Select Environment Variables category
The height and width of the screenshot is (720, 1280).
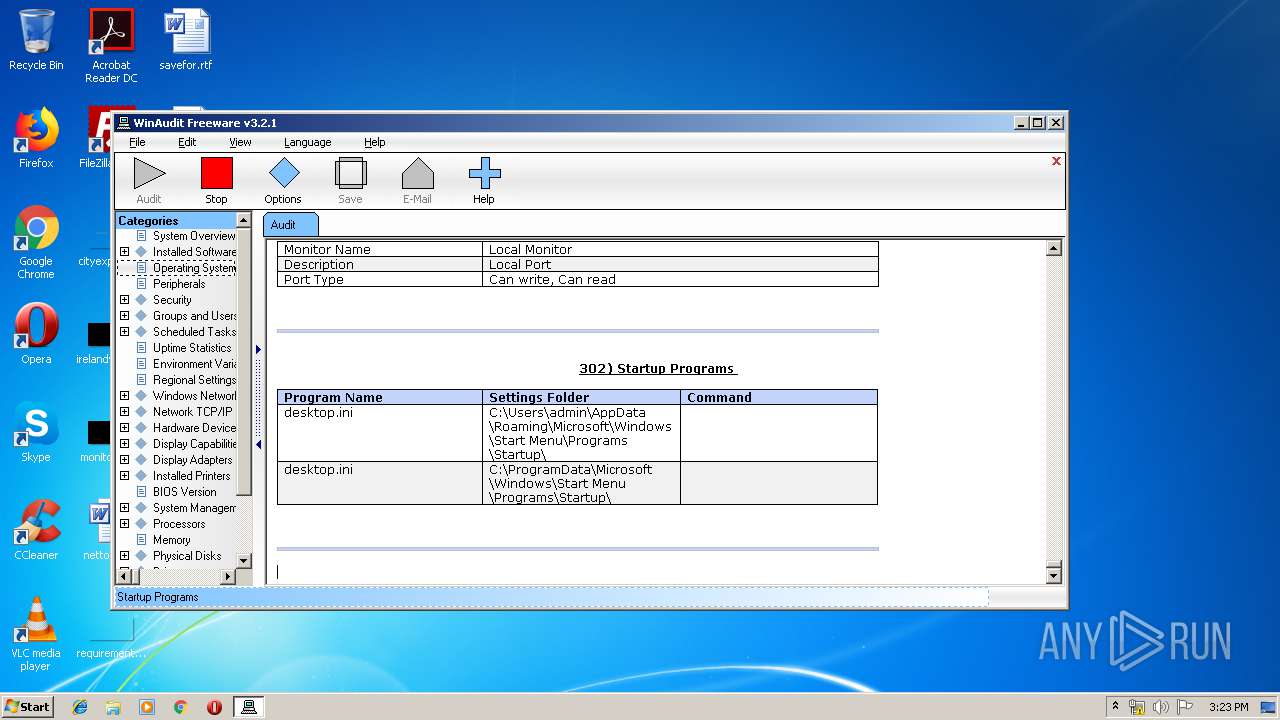tap(194, 364)
